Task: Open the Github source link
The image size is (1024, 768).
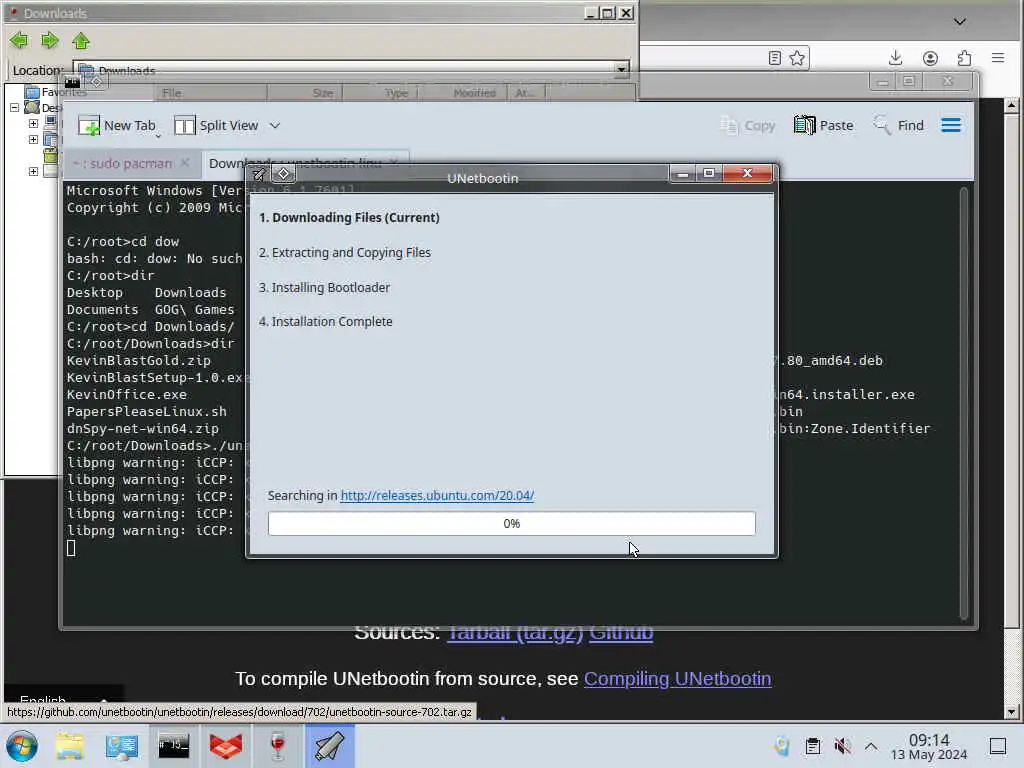Action: (621, 633)
